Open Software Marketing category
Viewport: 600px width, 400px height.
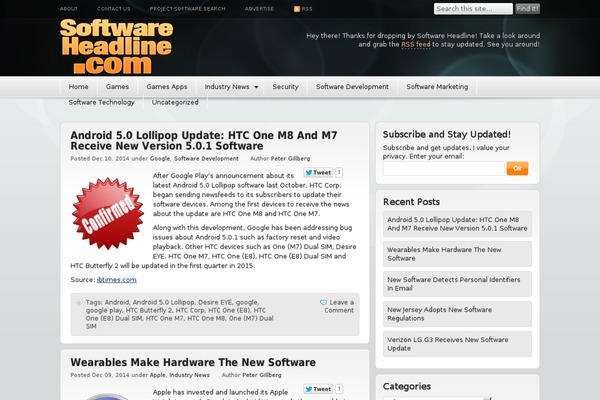point(437,87)
